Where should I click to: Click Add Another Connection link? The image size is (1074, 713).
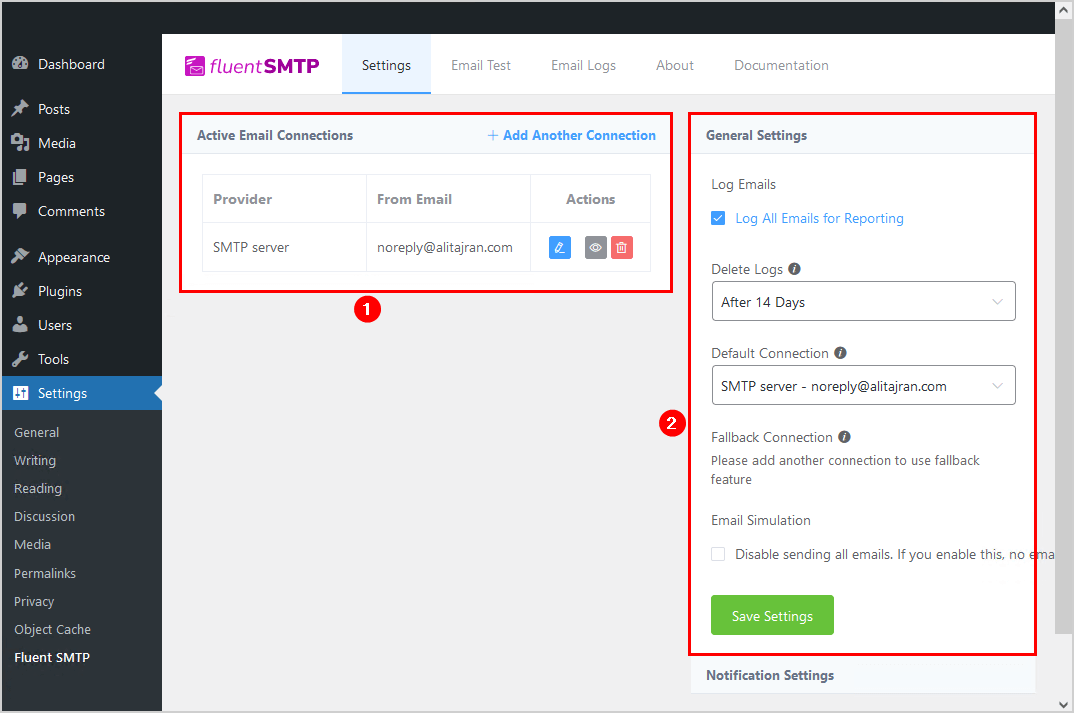(x=571, y=135)
